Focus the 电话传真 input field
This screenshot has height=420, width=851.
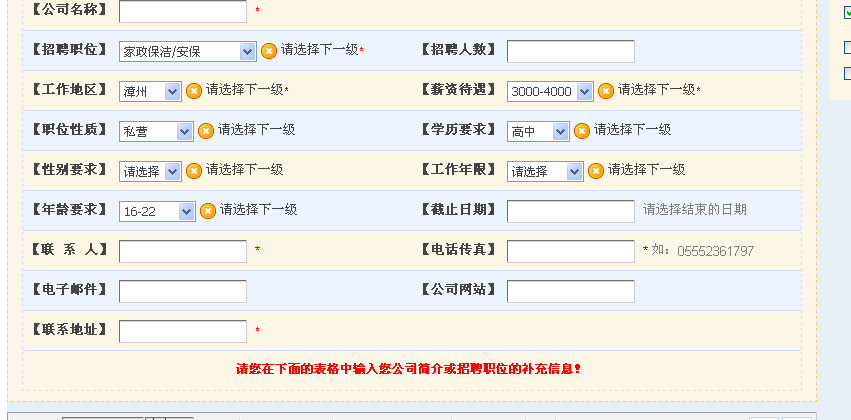click(x=571, y=251)
